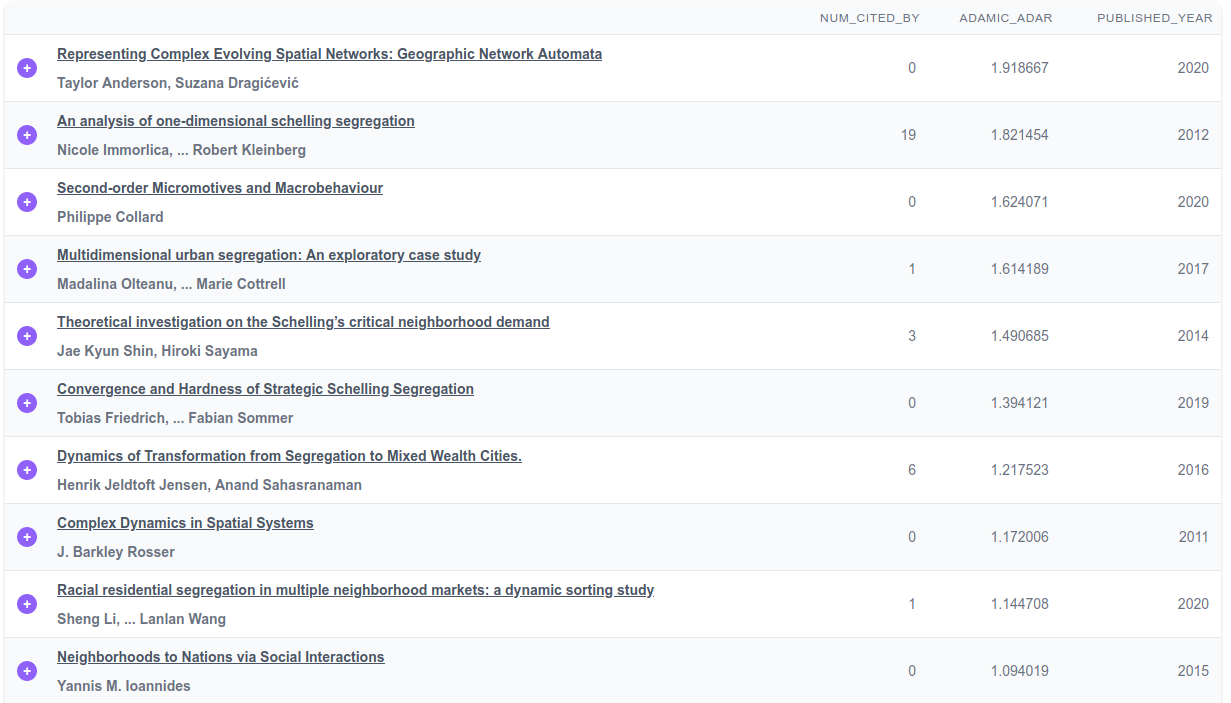Click plus icon for Multidimensional urban segregation

point(27,269)
